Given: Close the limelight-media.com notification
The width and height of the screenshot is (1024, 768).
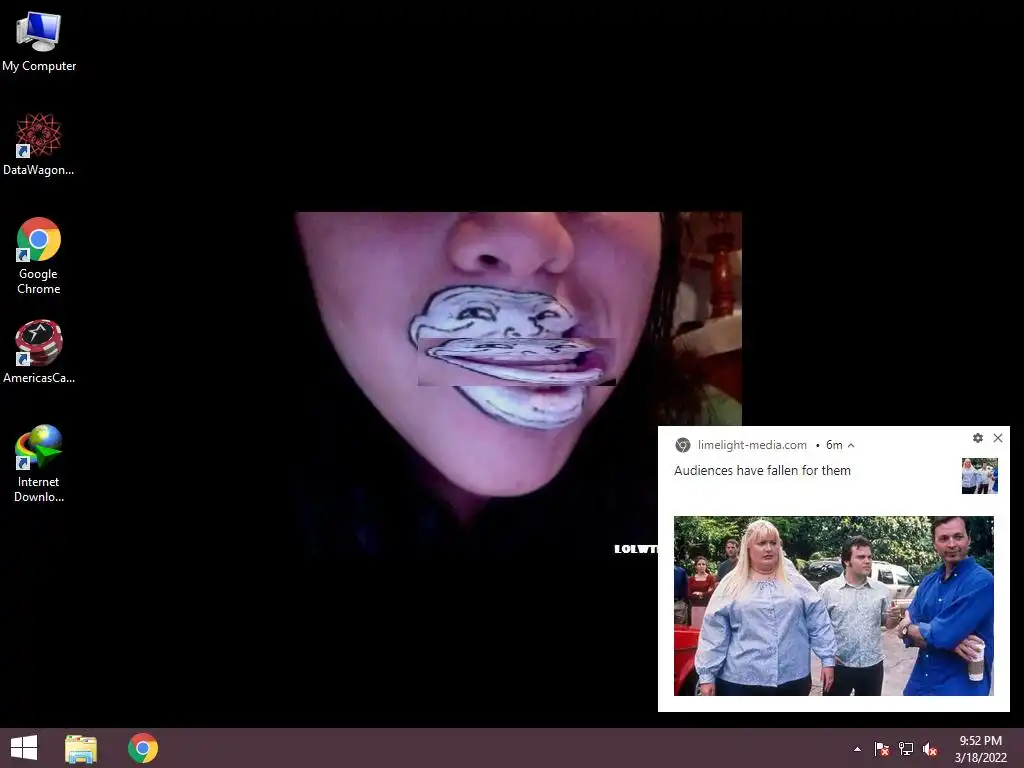Looking at the screenshot, I should 998,438.
